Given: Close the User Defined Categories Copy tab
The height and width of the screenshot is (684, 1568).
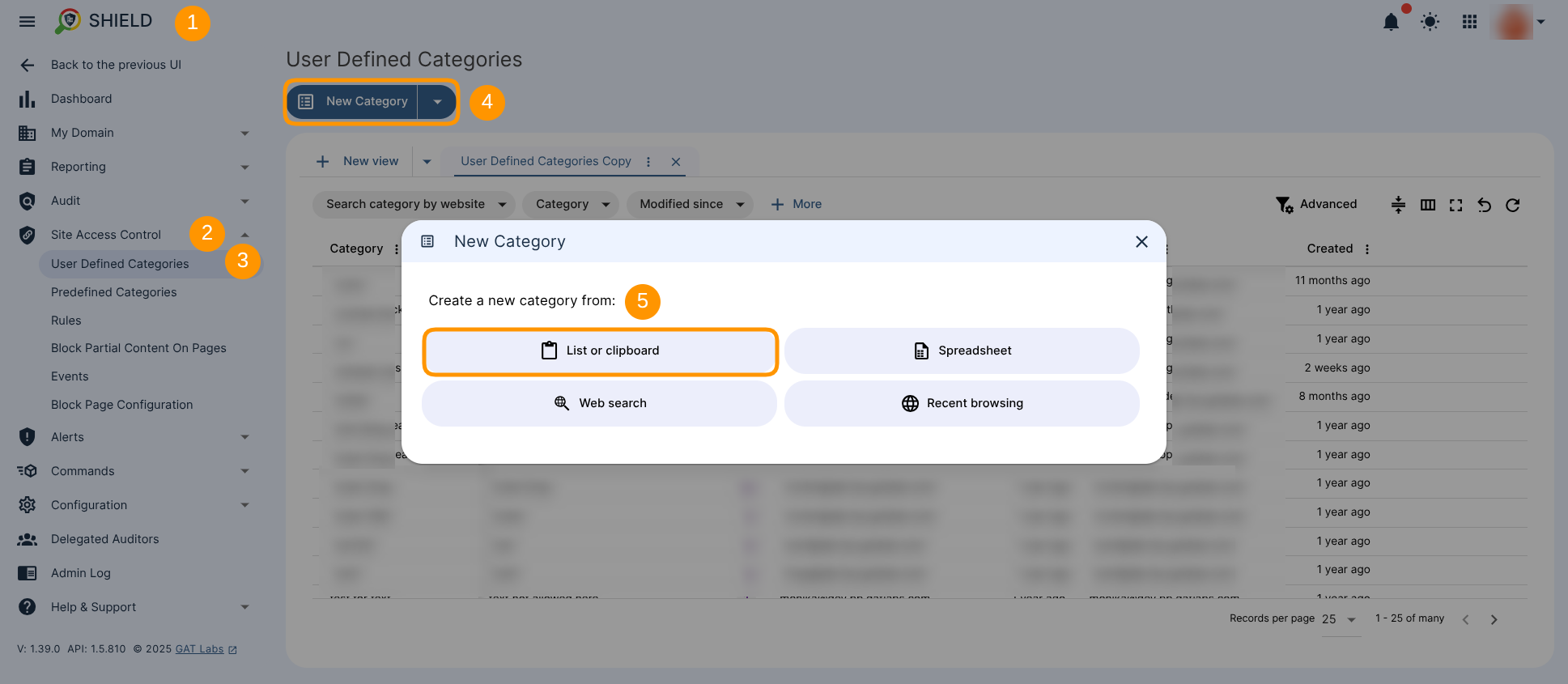Looking at the screenshot, I should [x=676, y=161].
